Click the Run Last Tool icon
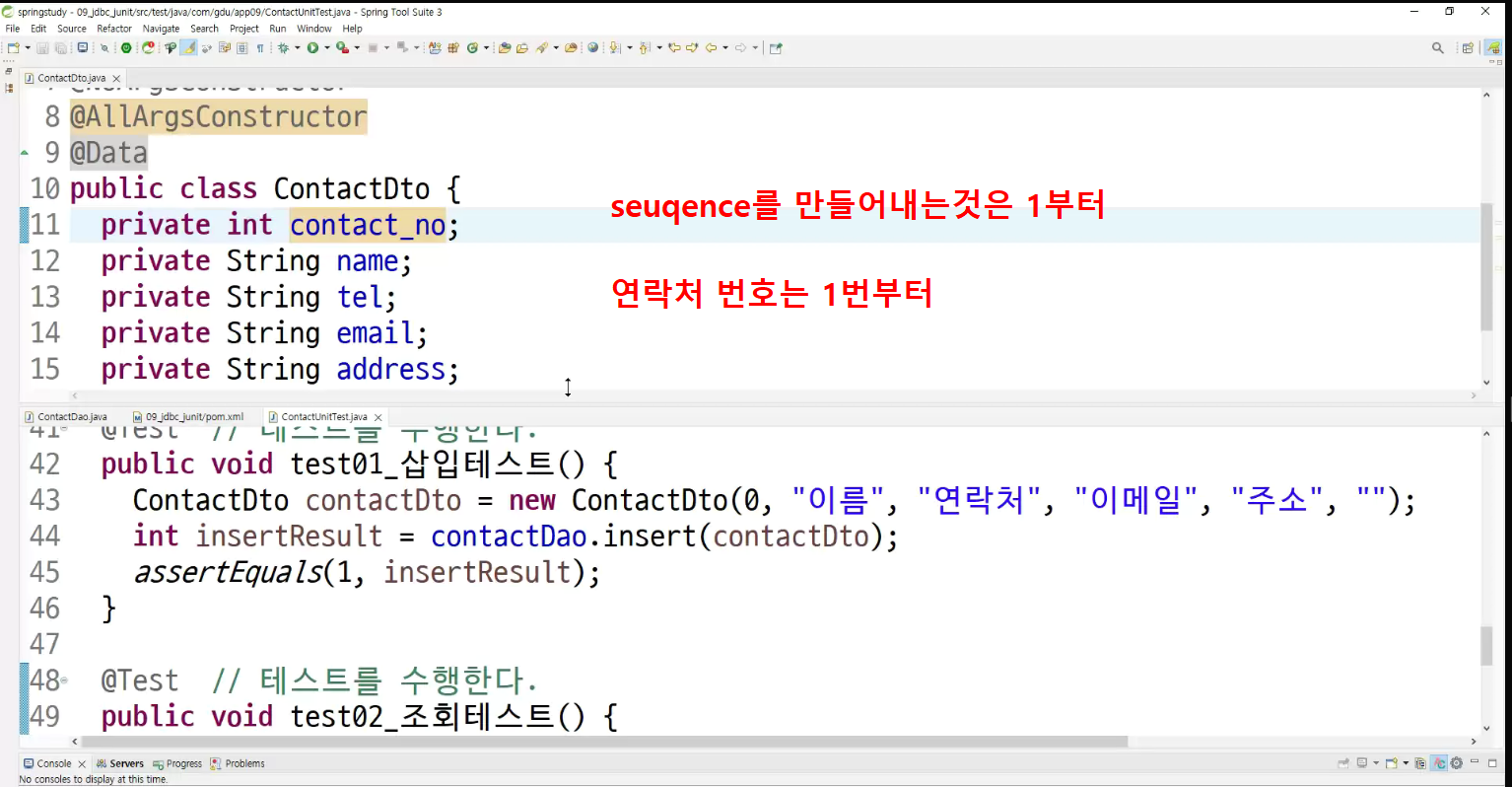 [x=342, y=47]
